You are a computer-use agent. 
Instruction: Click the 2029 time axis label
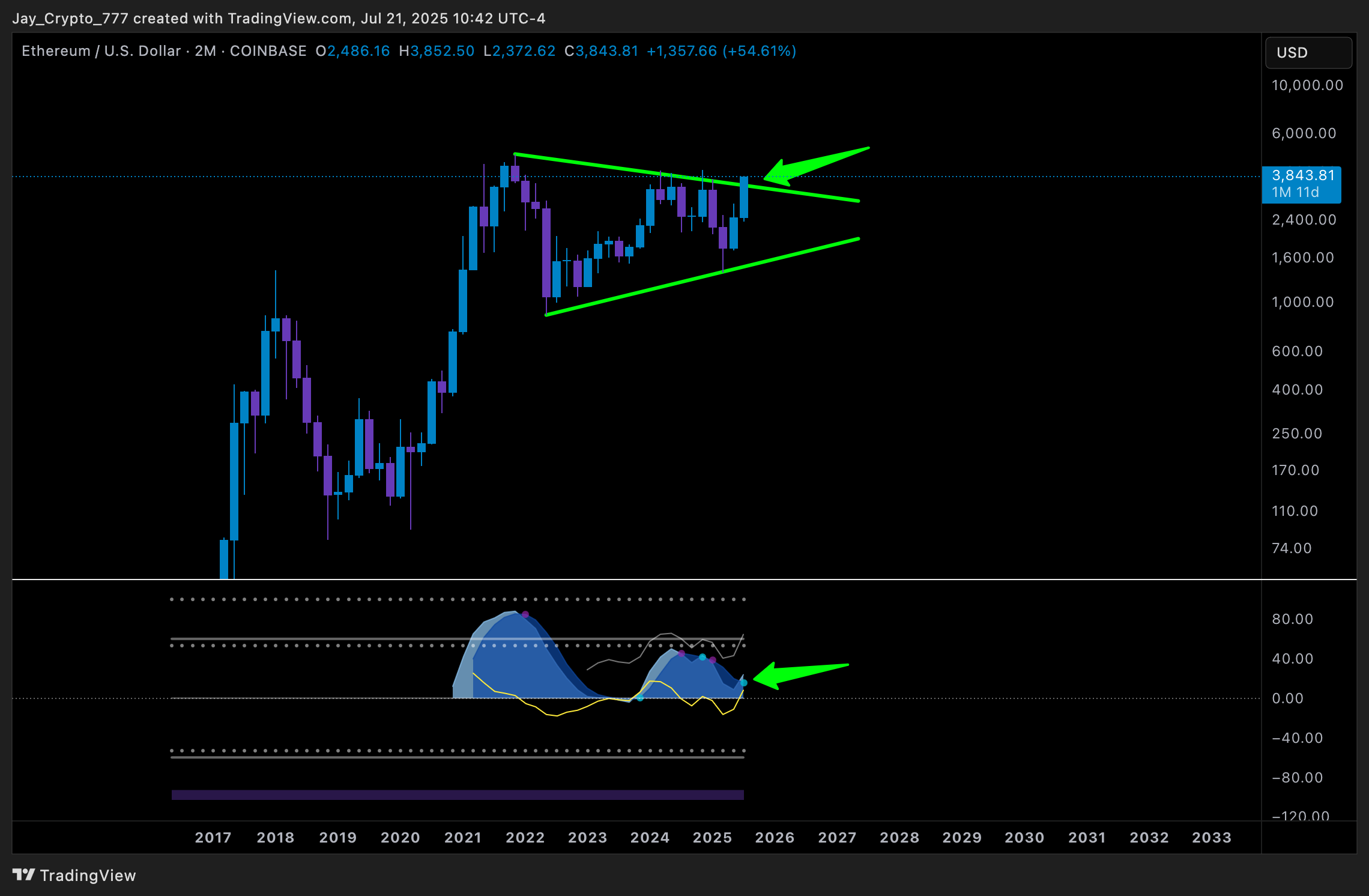pos(962,838)
